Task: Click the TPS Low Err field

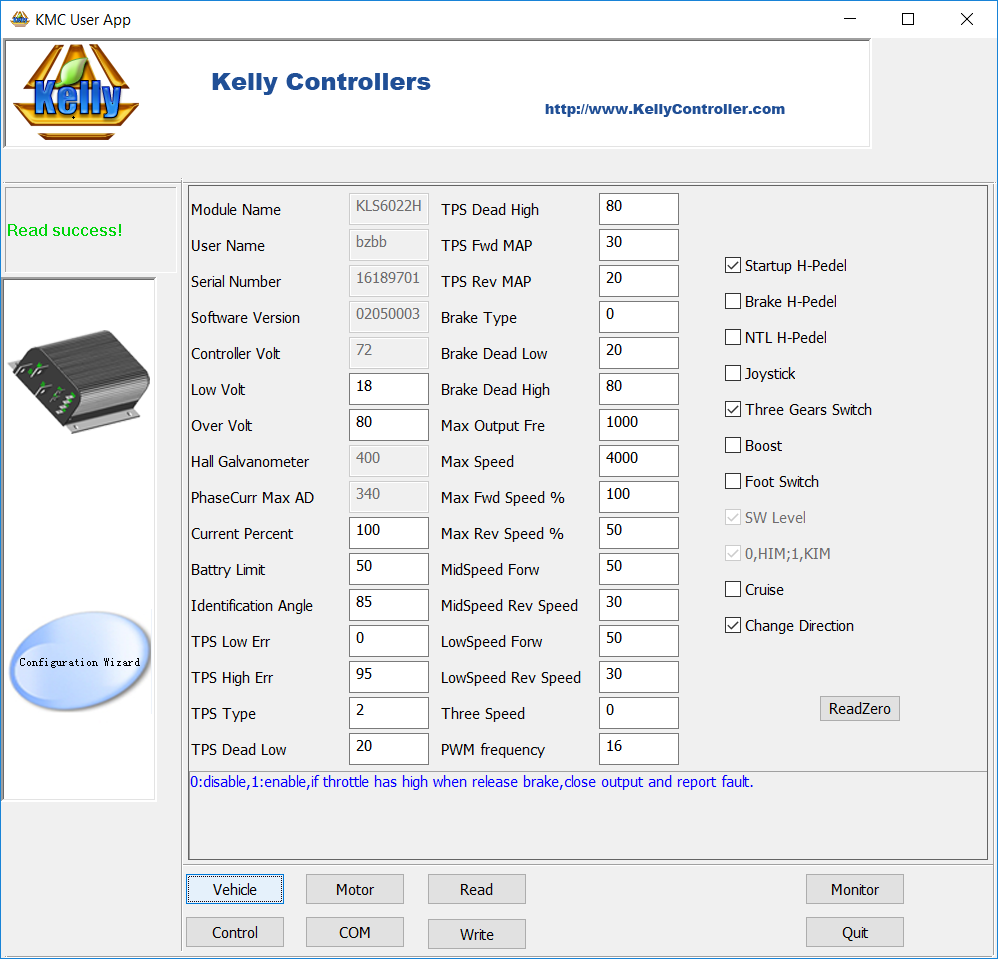Action: tap(389, 641)
